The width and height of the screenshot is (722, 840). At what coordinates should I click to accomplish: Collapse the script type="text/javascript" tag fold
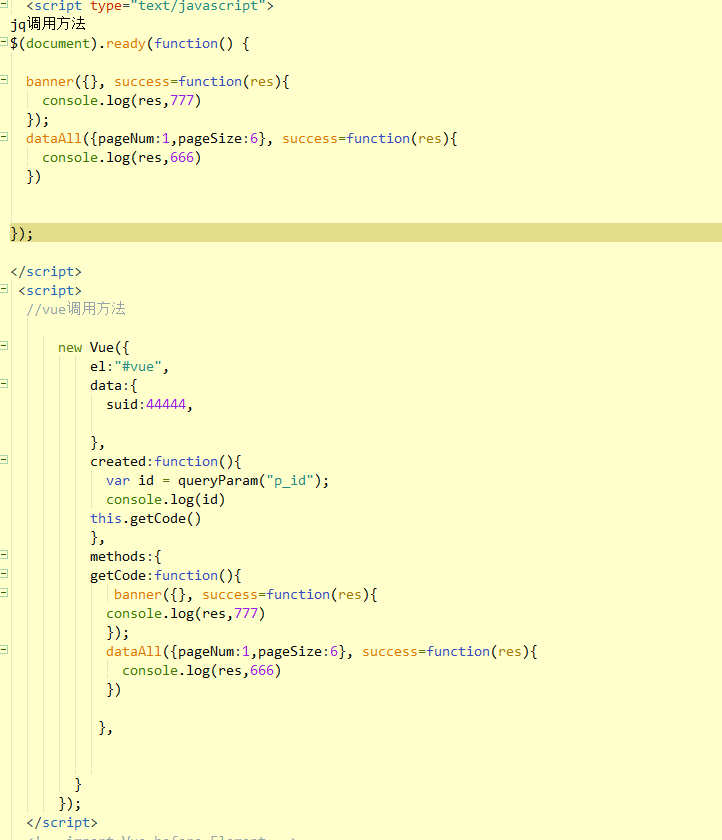click(x=4, y=4)
